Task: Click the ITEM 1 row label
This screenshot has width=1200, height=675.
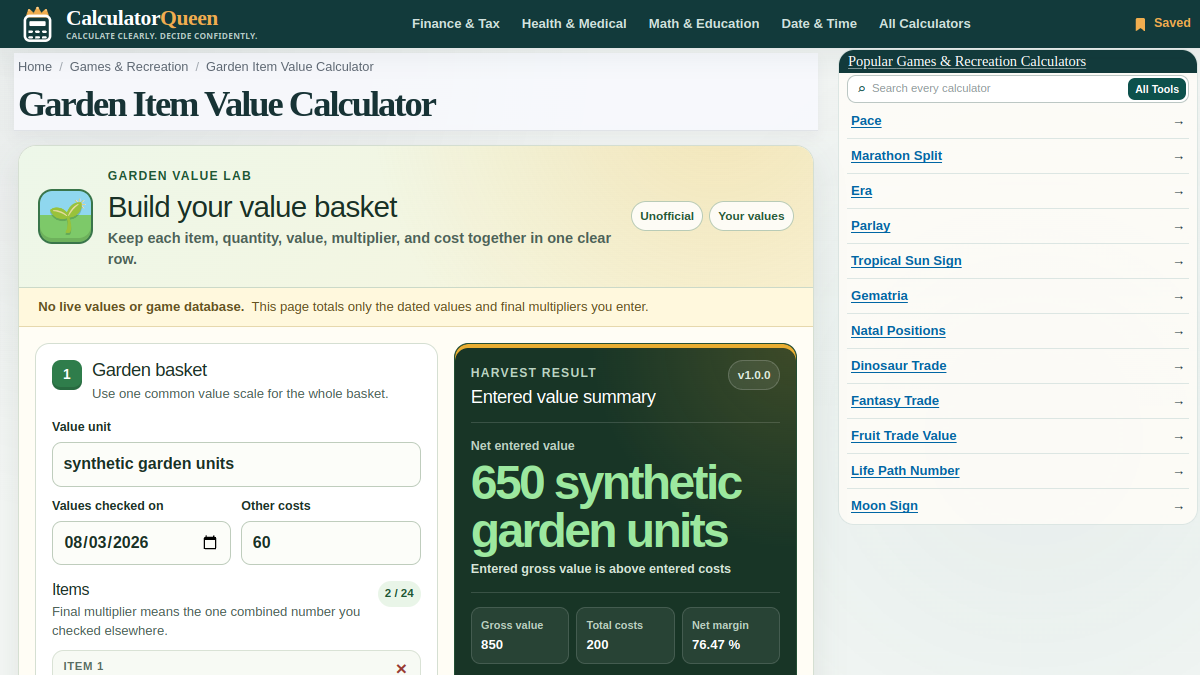Action: tap(84, 666)
